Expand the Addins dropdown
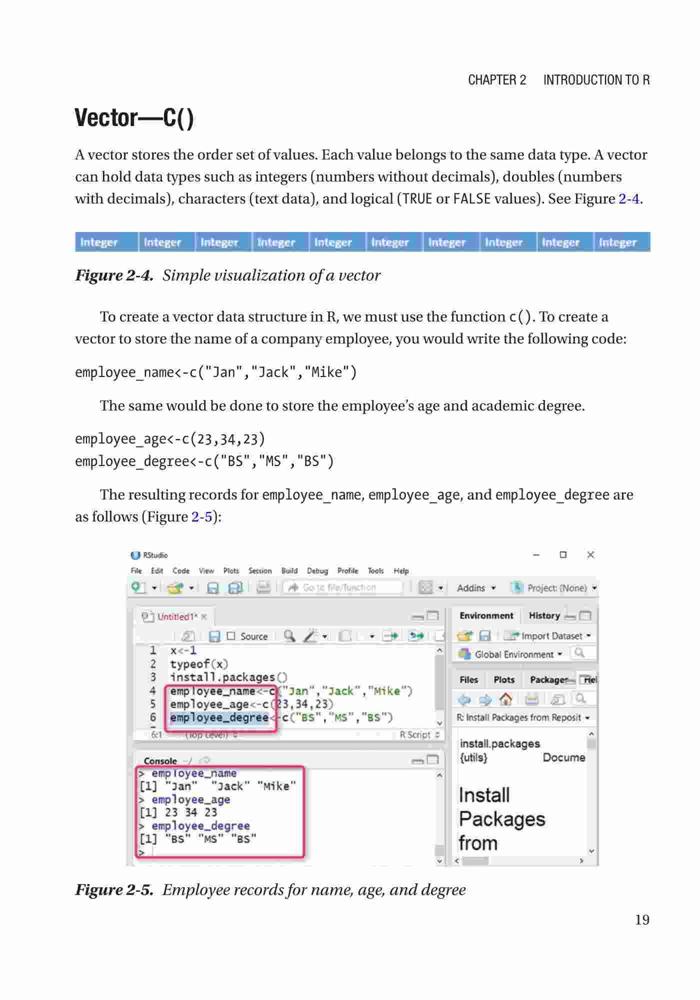The width and height of the screenshot is (700, 1000). coord(476,588)
